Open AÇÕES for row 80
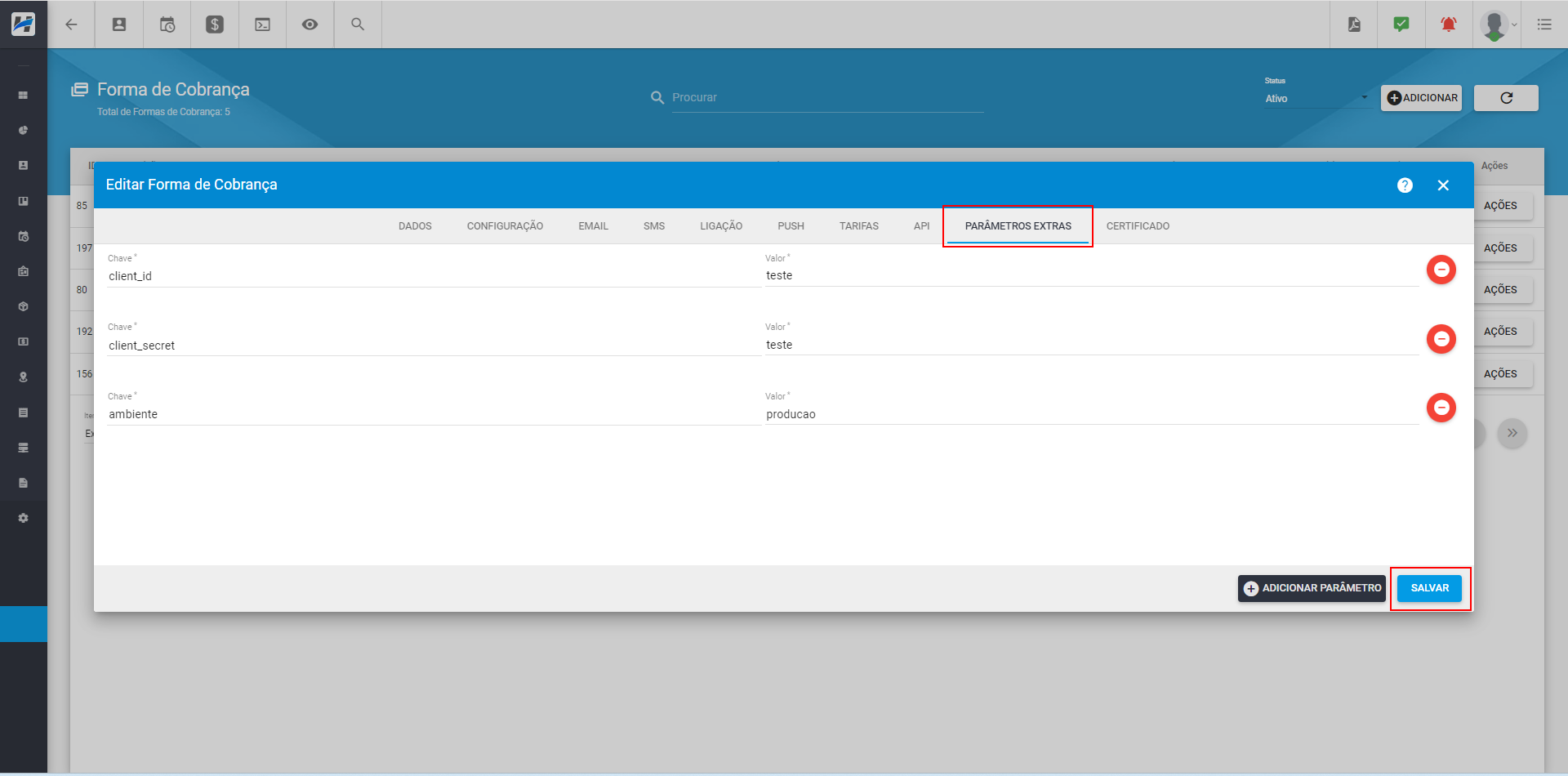This screenshot has height=776, width=1568. [x=1503, y=290]
